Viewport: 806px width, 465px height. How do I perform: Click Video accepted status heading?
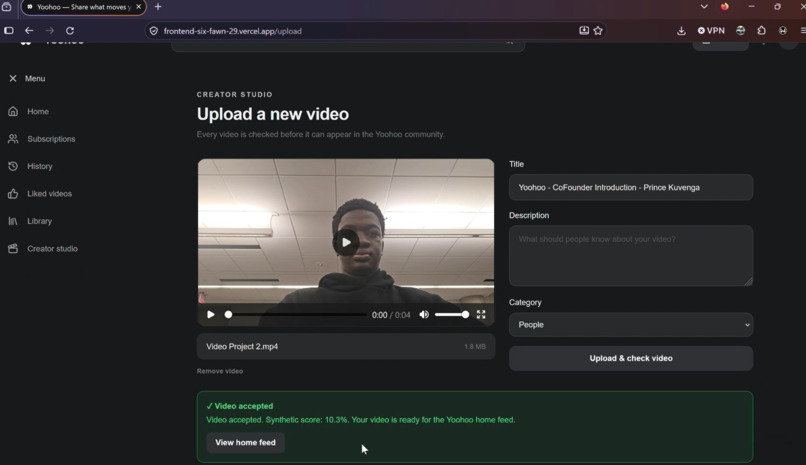(240, 406)
